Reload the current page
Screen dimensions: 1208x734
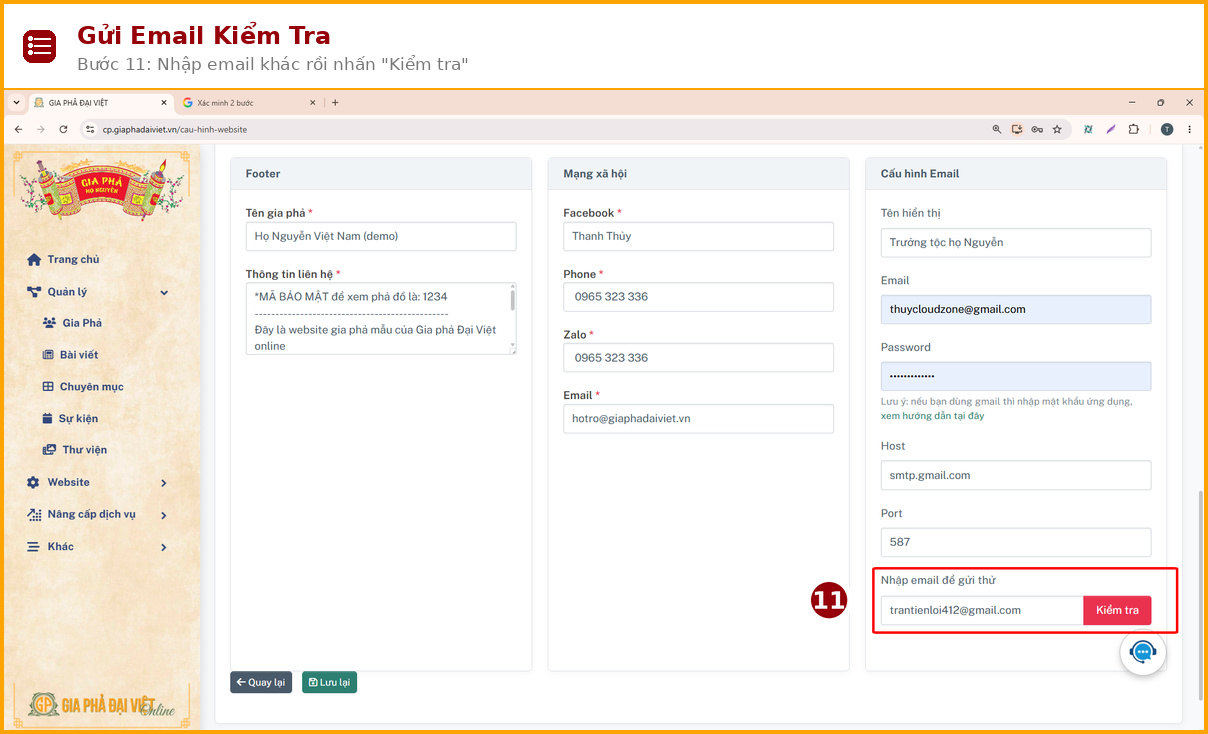[x=63, y=129]
